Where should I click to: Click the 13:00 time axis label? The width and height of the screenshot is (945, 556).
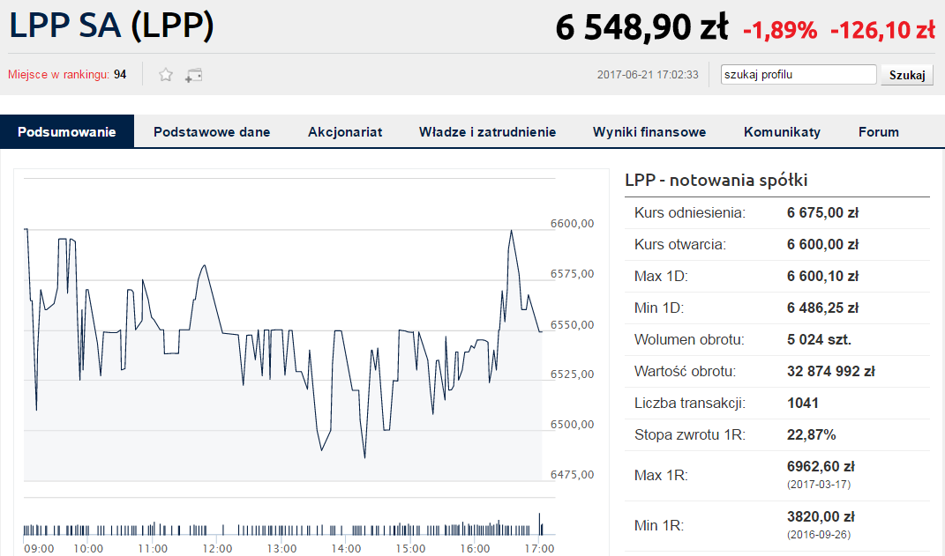281,549
